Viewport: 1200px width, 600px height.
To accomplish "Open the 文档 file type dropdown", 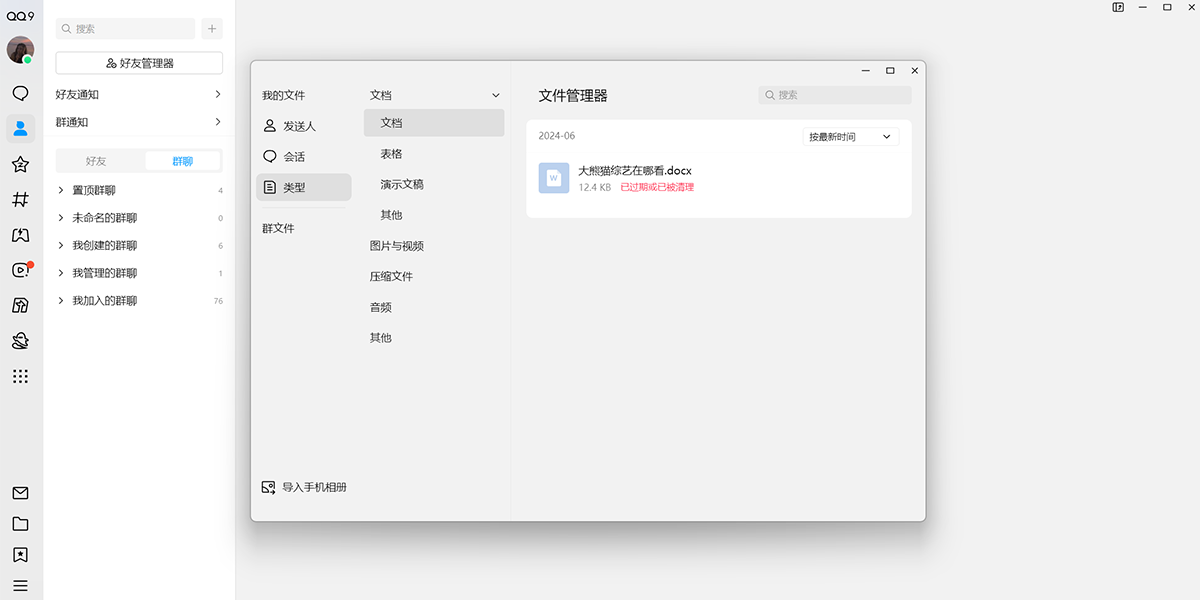I will click(434, 94).
